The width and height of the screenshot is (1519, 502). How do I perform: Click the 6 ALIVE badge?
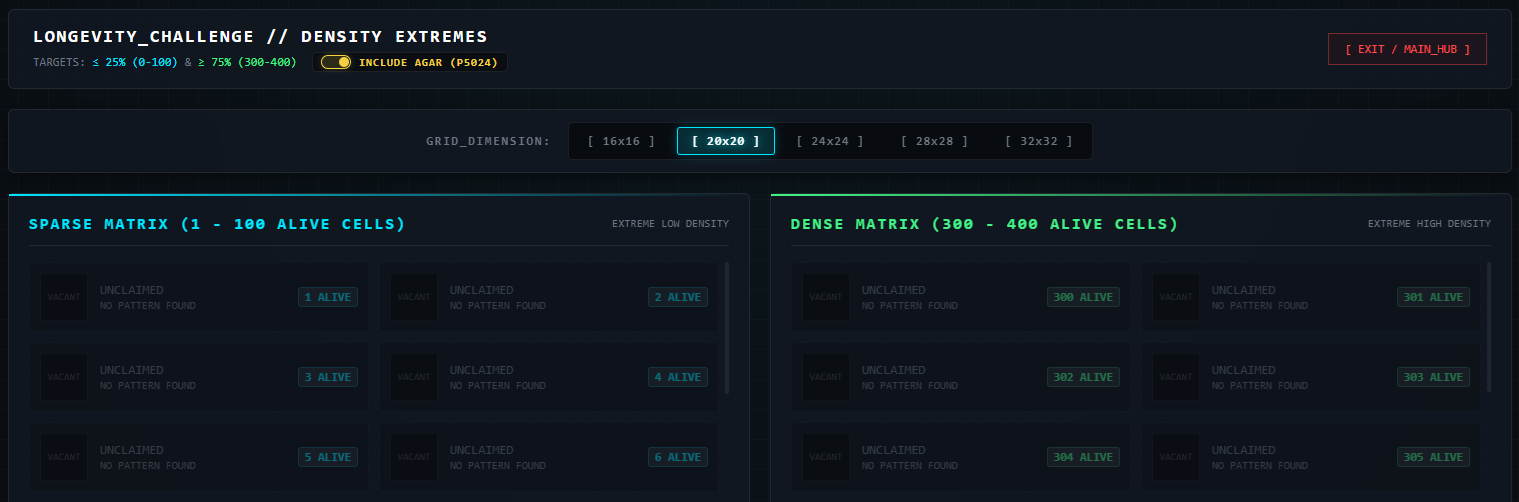tap(678, 457)
